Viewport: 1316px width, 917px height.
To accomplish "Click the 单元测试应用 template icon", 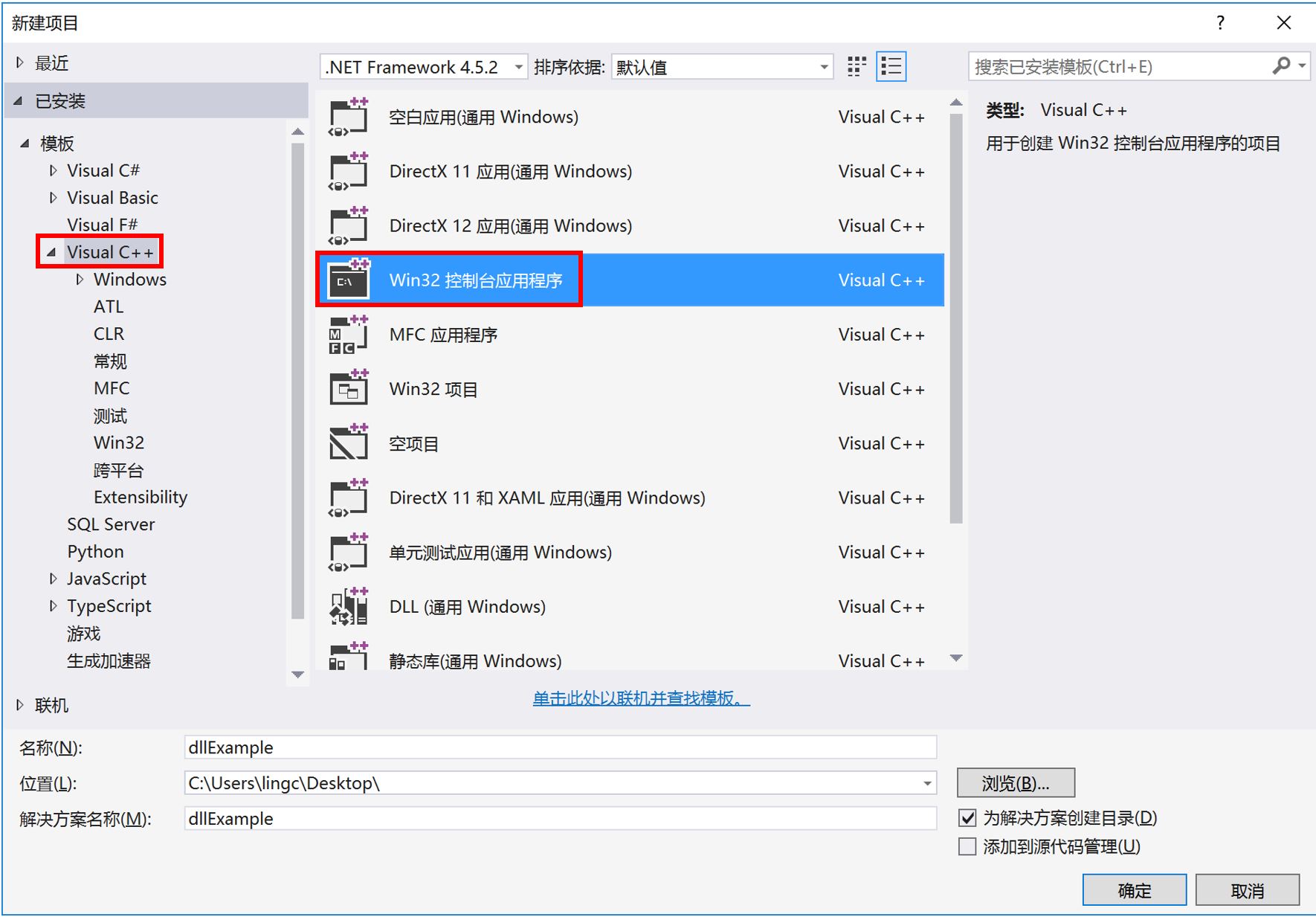I will pos(349,552).
